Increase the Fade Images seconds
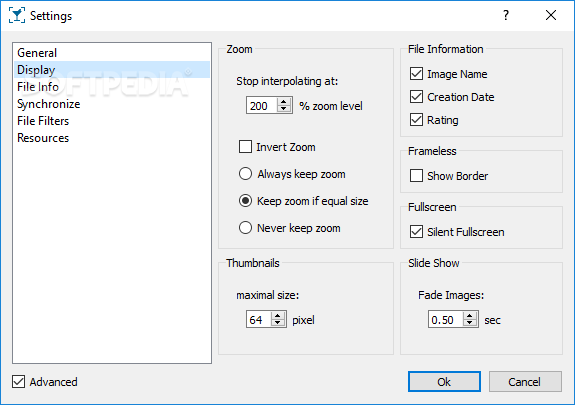 469,316
